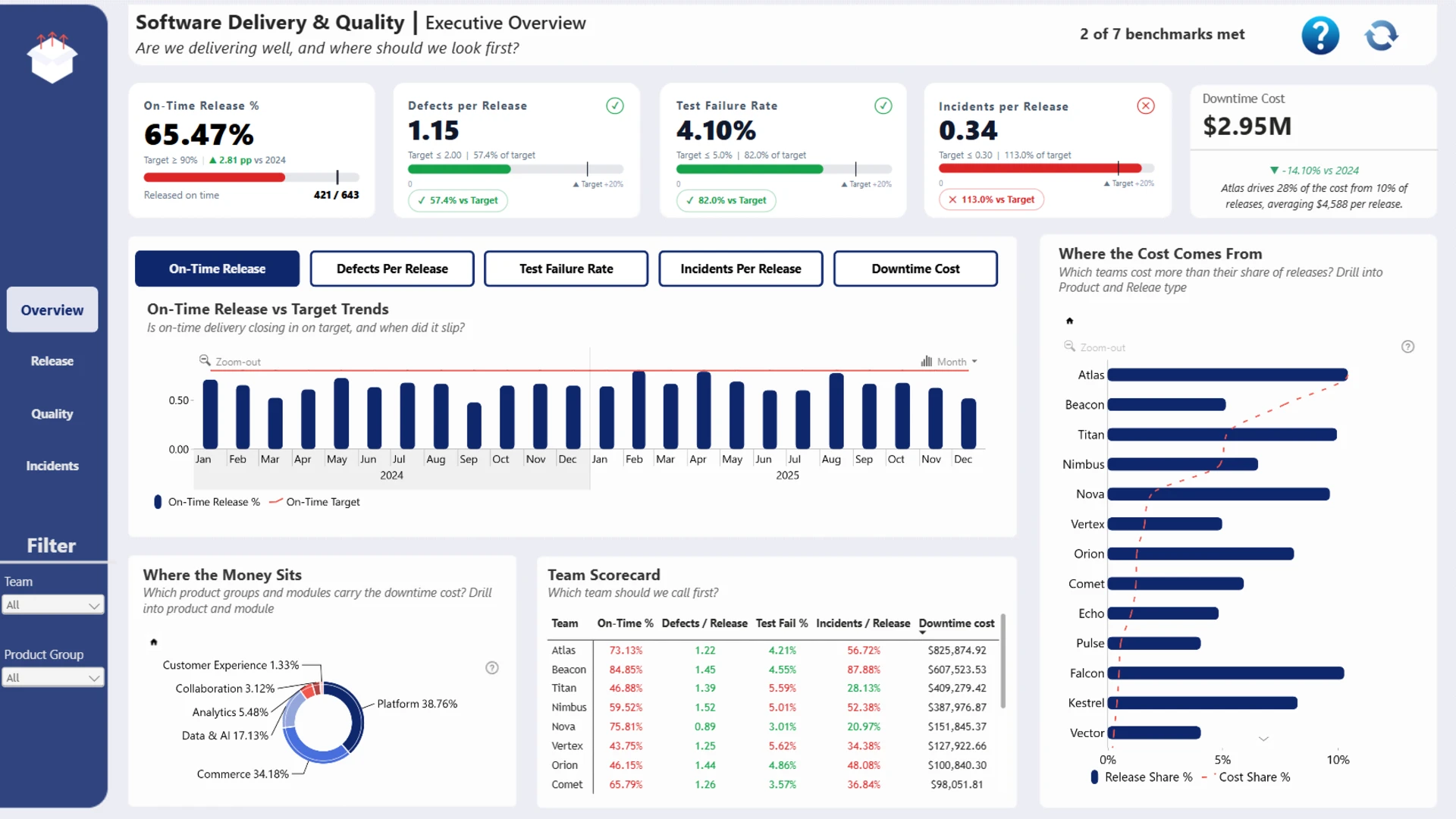Go to the Release page

[x=52, y=361]
